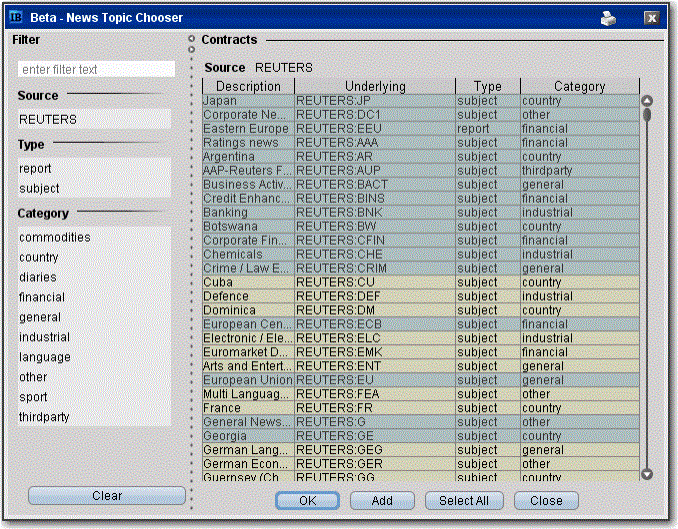Image resolution: width=678 pixels, height=529 pixels.
Task: Select the Botswana row
Action: [x=421, y=226]
